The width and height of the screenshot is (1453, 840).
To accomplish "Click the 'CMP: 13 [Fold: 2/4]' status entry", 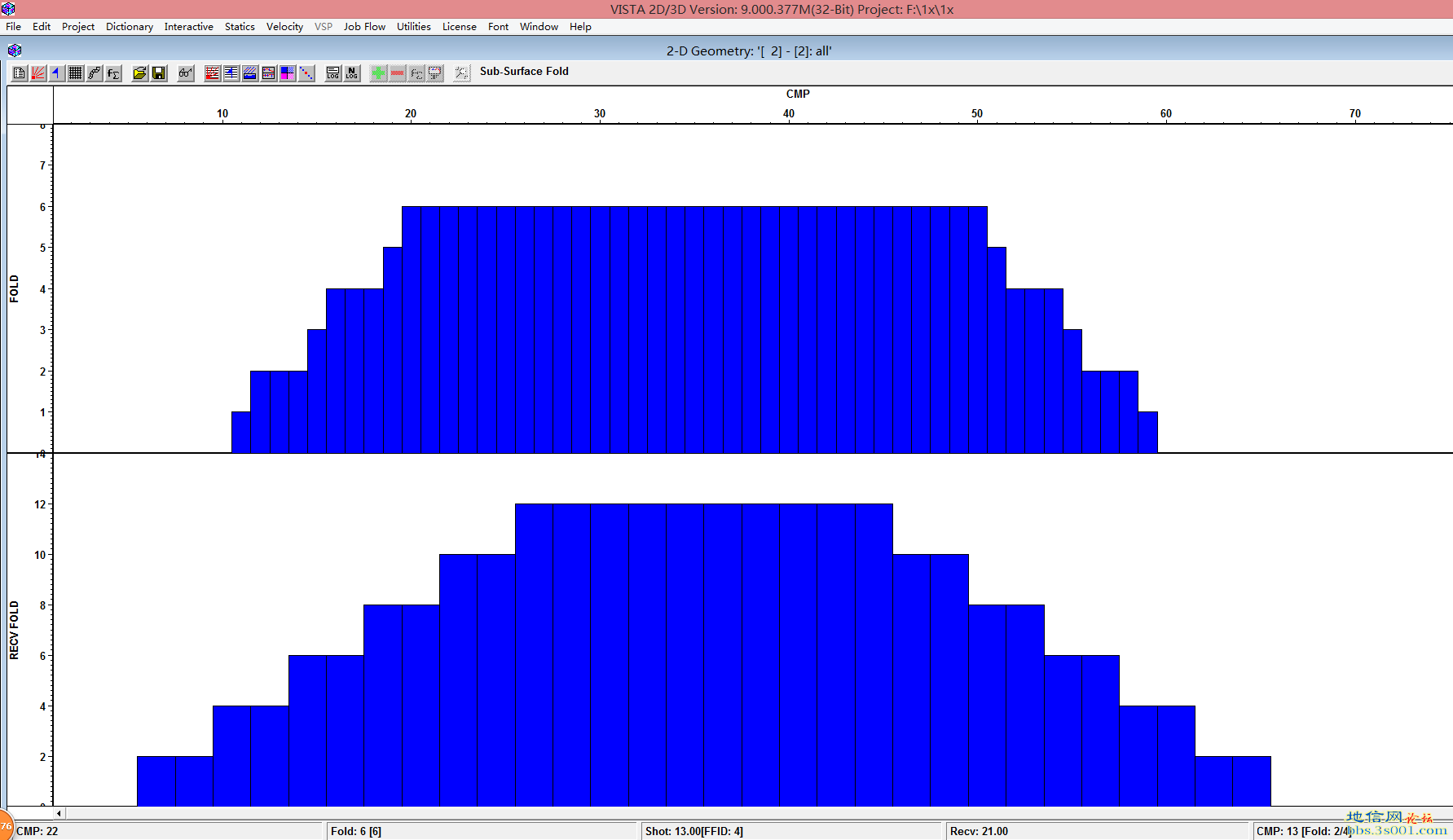I will point(1303,831).
